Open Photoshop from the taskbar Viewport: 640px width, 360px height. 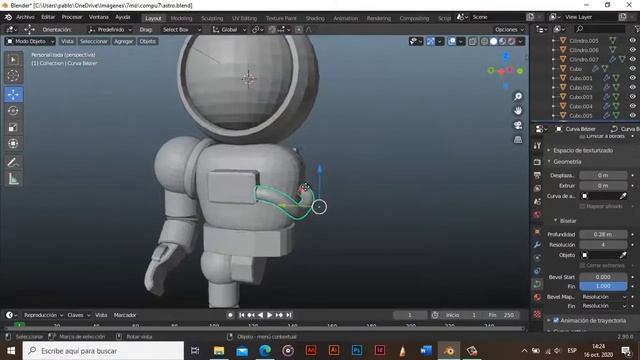click(x=357, y=351)
